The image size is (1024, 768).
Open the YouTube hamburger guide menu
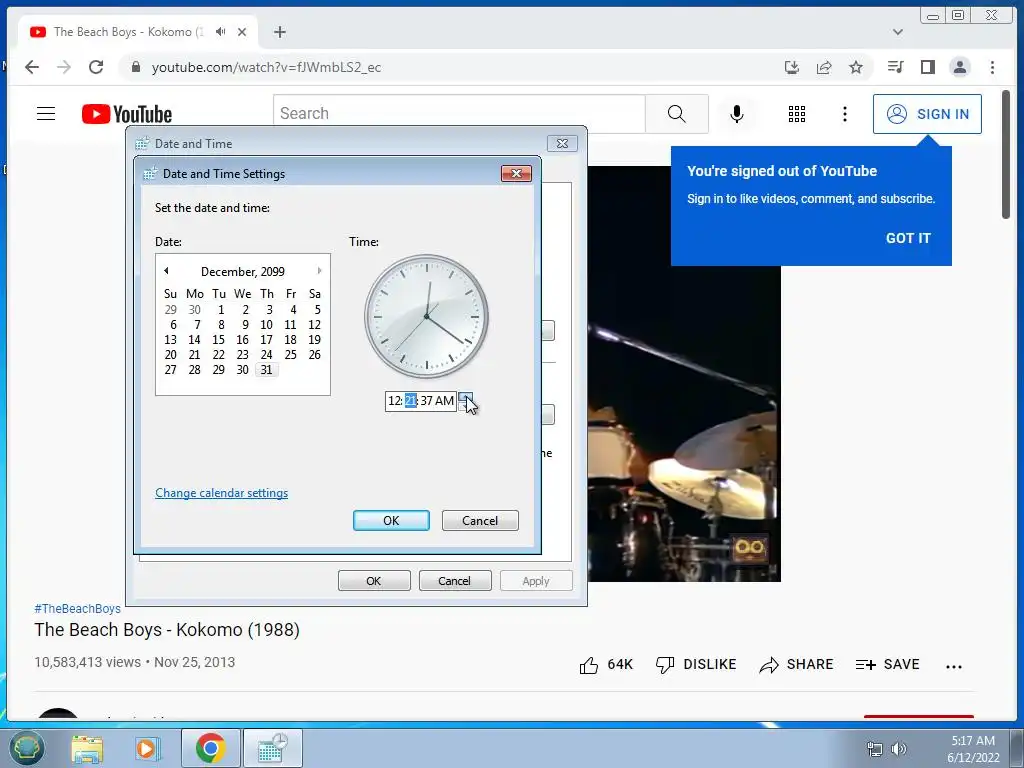click(46, 114)
